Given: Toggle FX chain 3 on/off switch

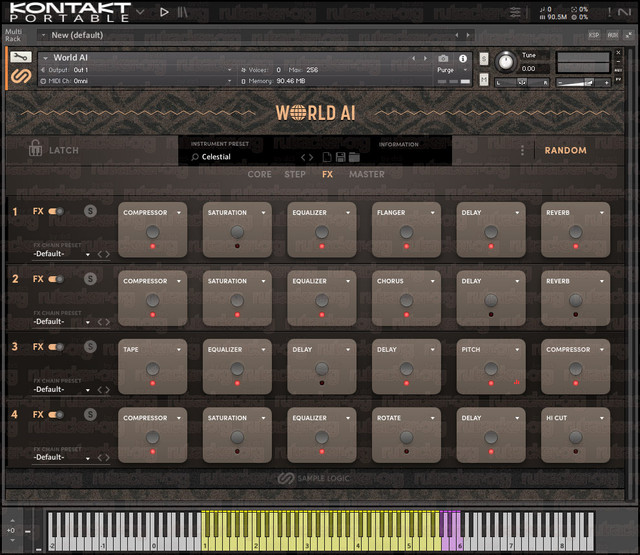Looking at the screenshot, I should coord(56,347).
